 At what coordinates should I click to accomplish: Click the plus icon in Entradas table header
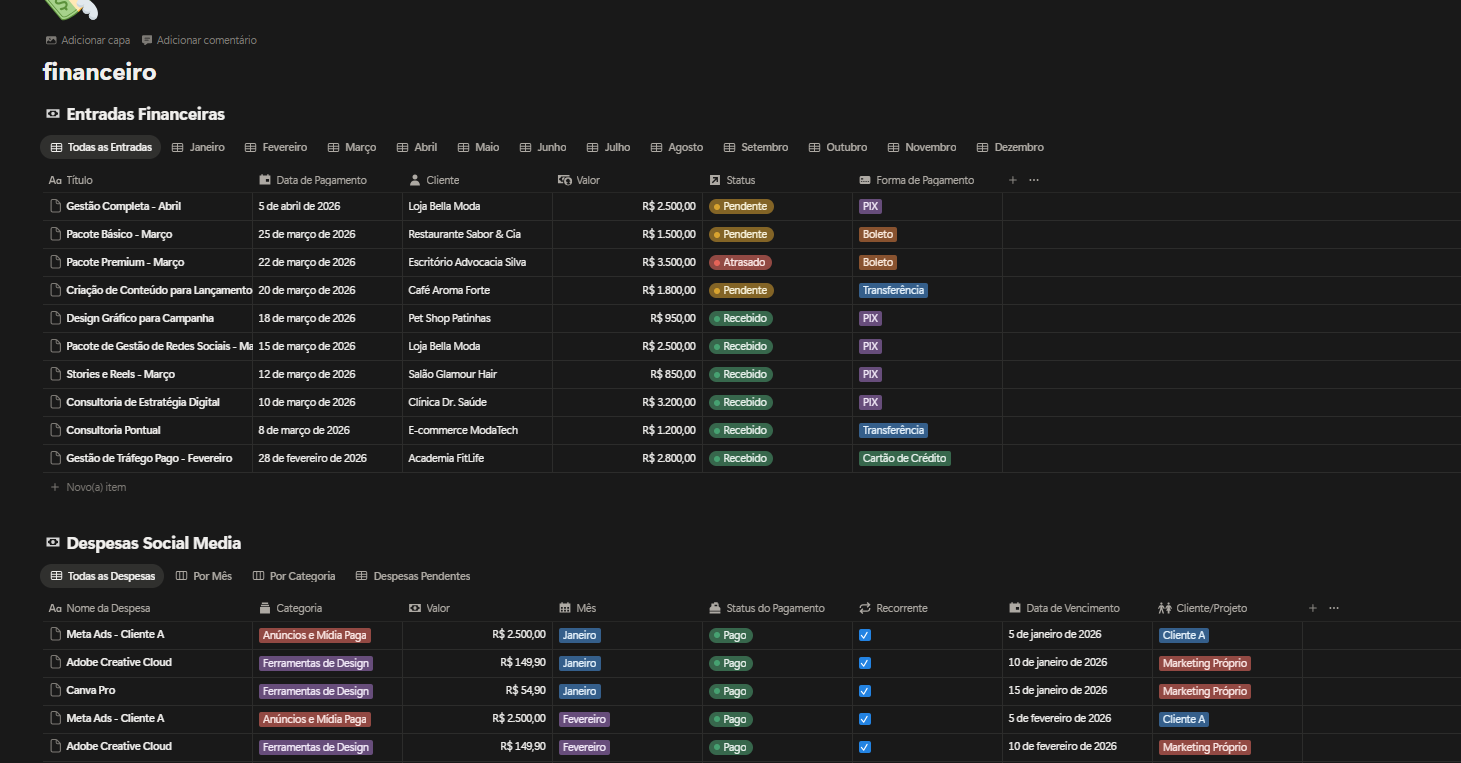[1012, 180]
